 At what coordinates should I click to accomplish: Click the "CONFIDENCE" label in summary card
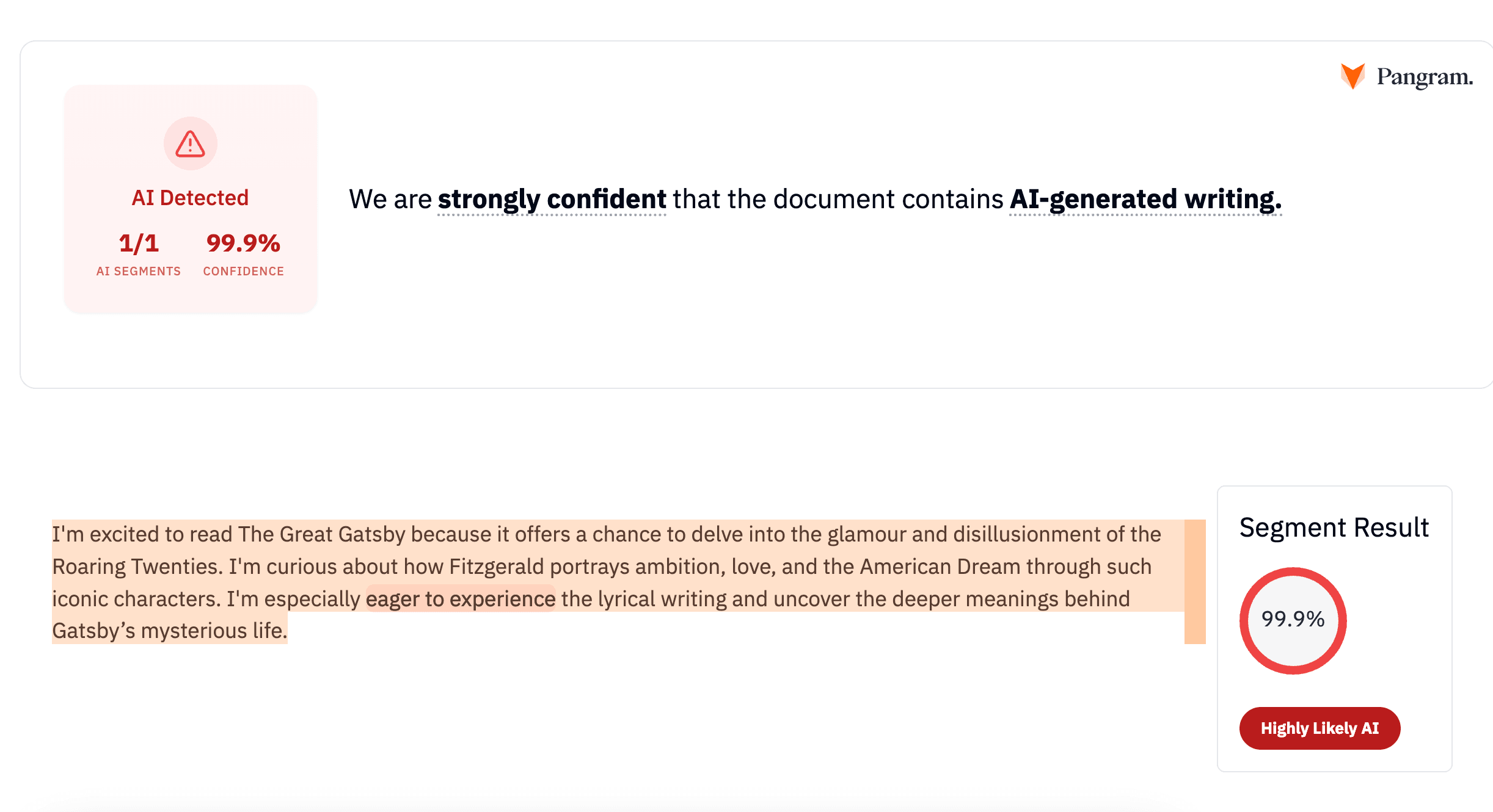click(x=243, y=271)
